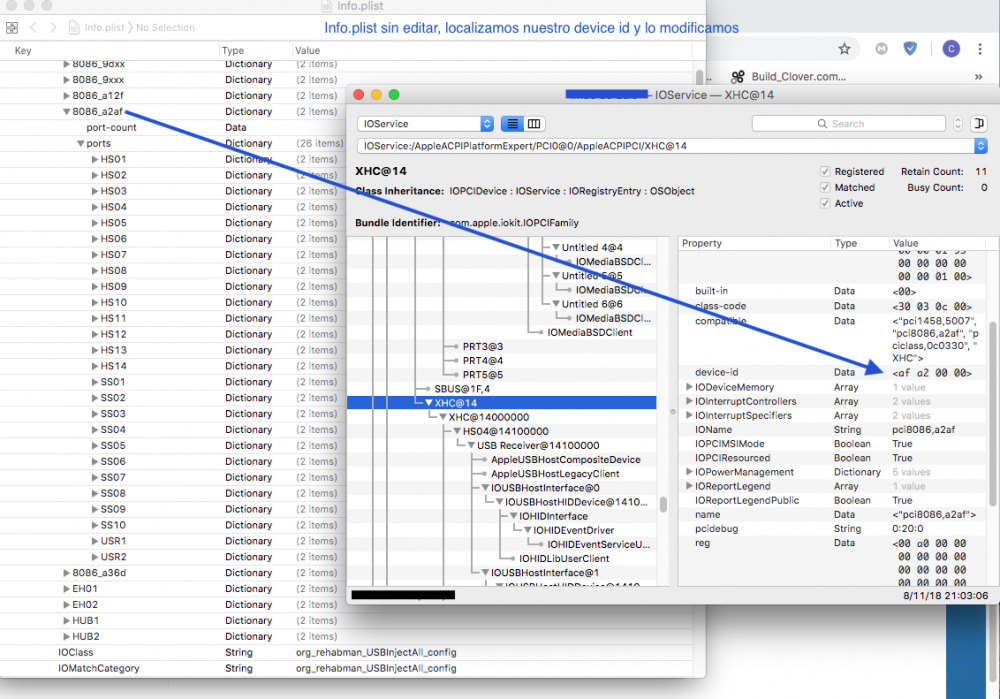
Task: Collapse the XHC@14 tree node
Action: tap(429, 403)
